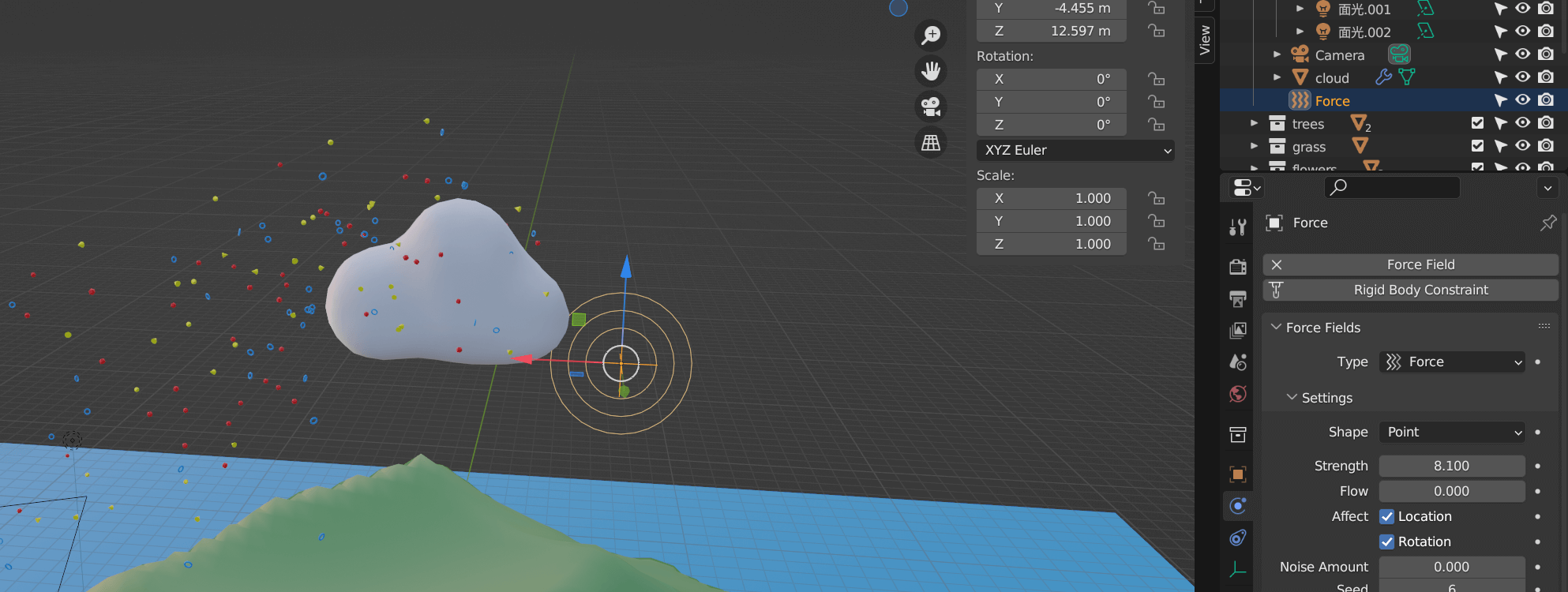Screen dimensions: 1568x592
Task: Remove Force Field with the X button
Action: coord(1277,264)
